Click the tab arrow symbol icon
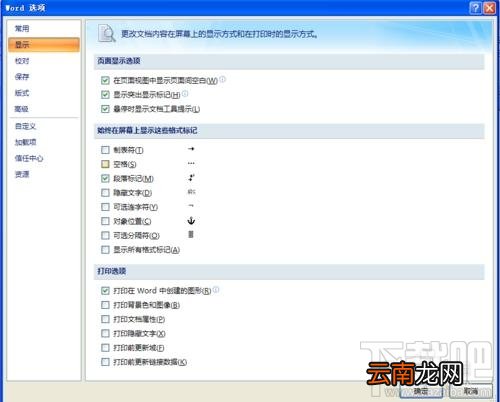This screenshot has height=402, width=500. pyautogui.click(x=191, y=149)
